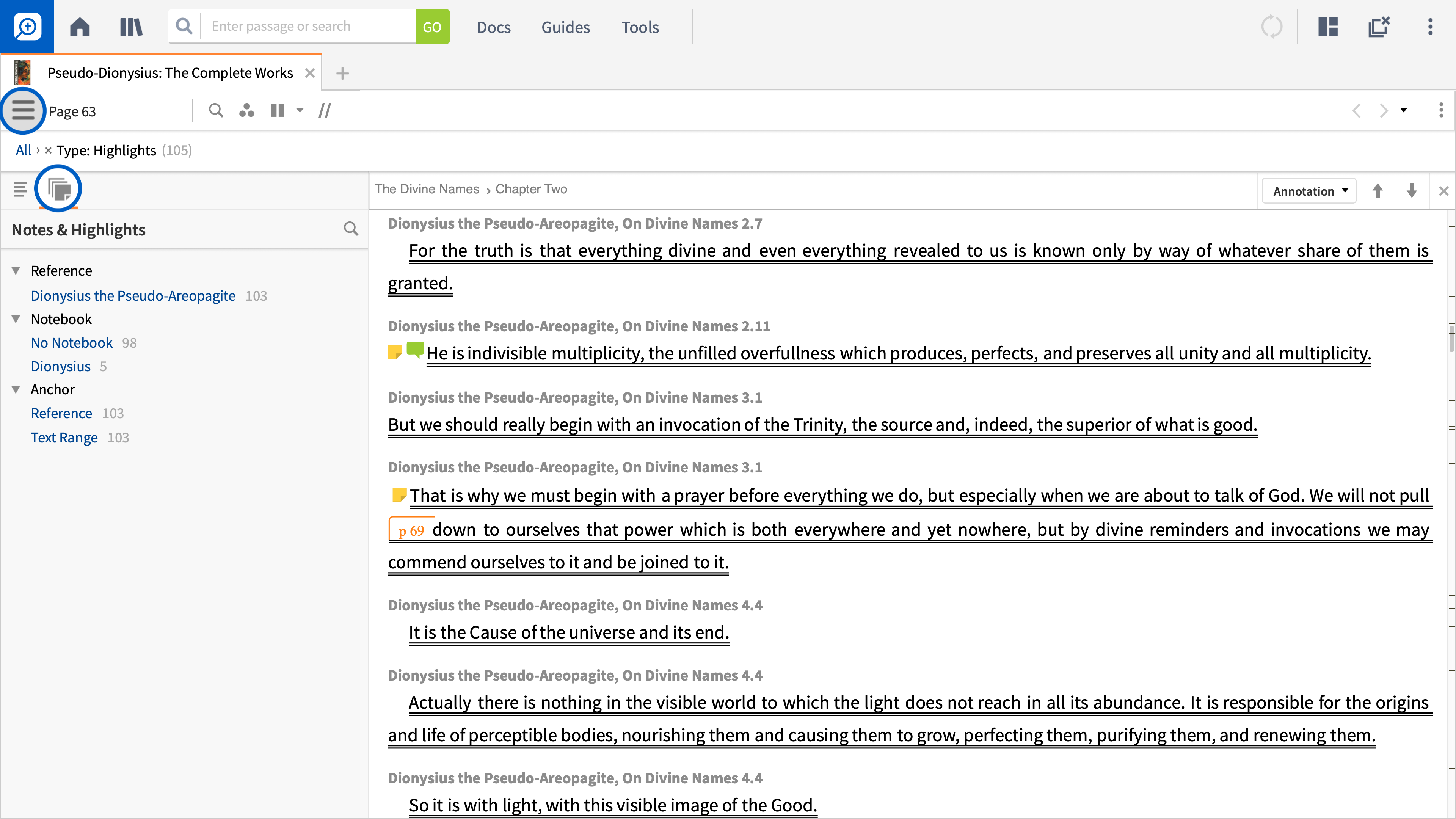1456x819 pixels.
Task: Click the close all panels icon
Action: (1379, 27)
